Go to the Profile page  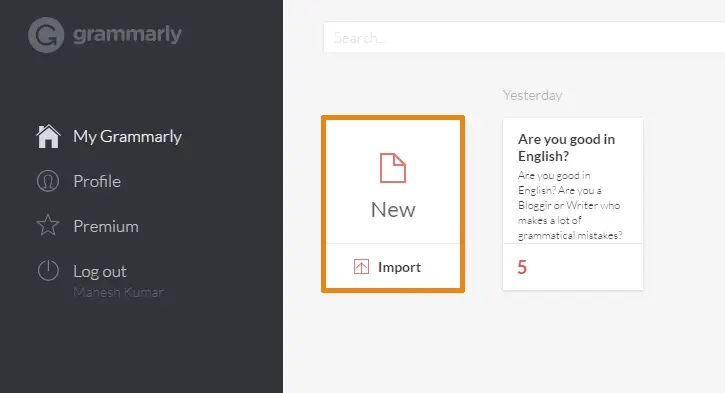click(x=97, y=181)
